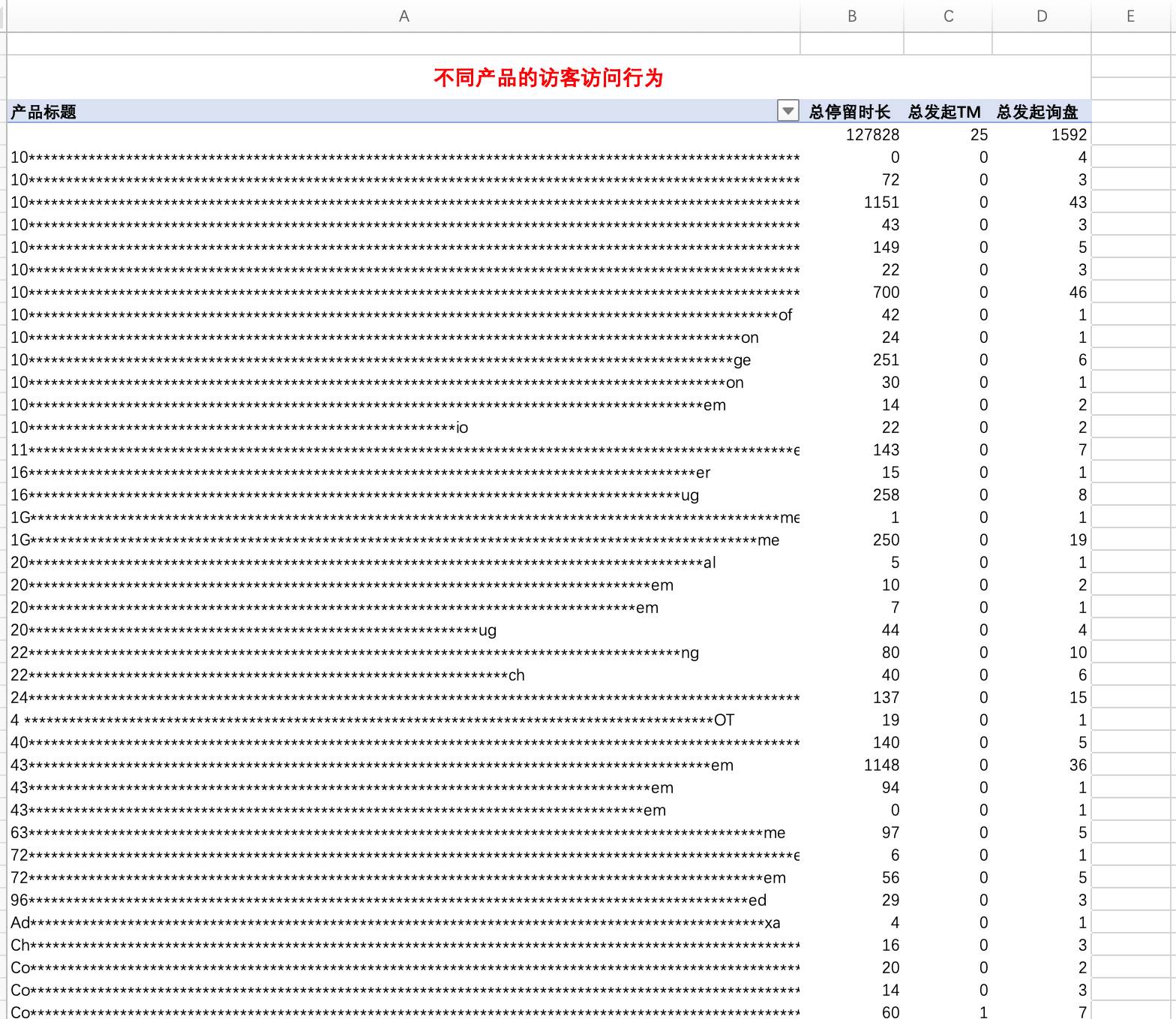This screenshot has width=1176, height=1019.
Task: Select product row starting with 11
Action: point(403,449)
